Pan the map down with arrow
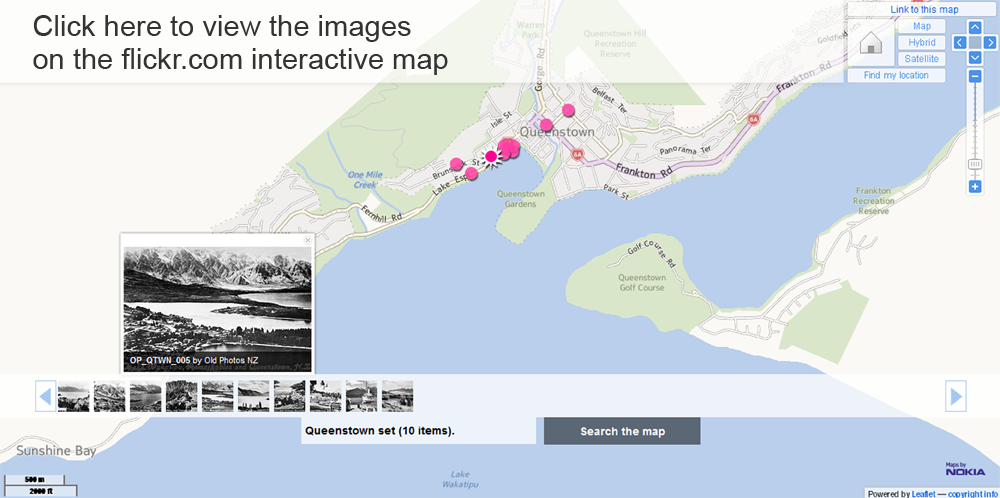Viewport: 1000px width, 498px height. pyautogui.click(x=975, y=58)
